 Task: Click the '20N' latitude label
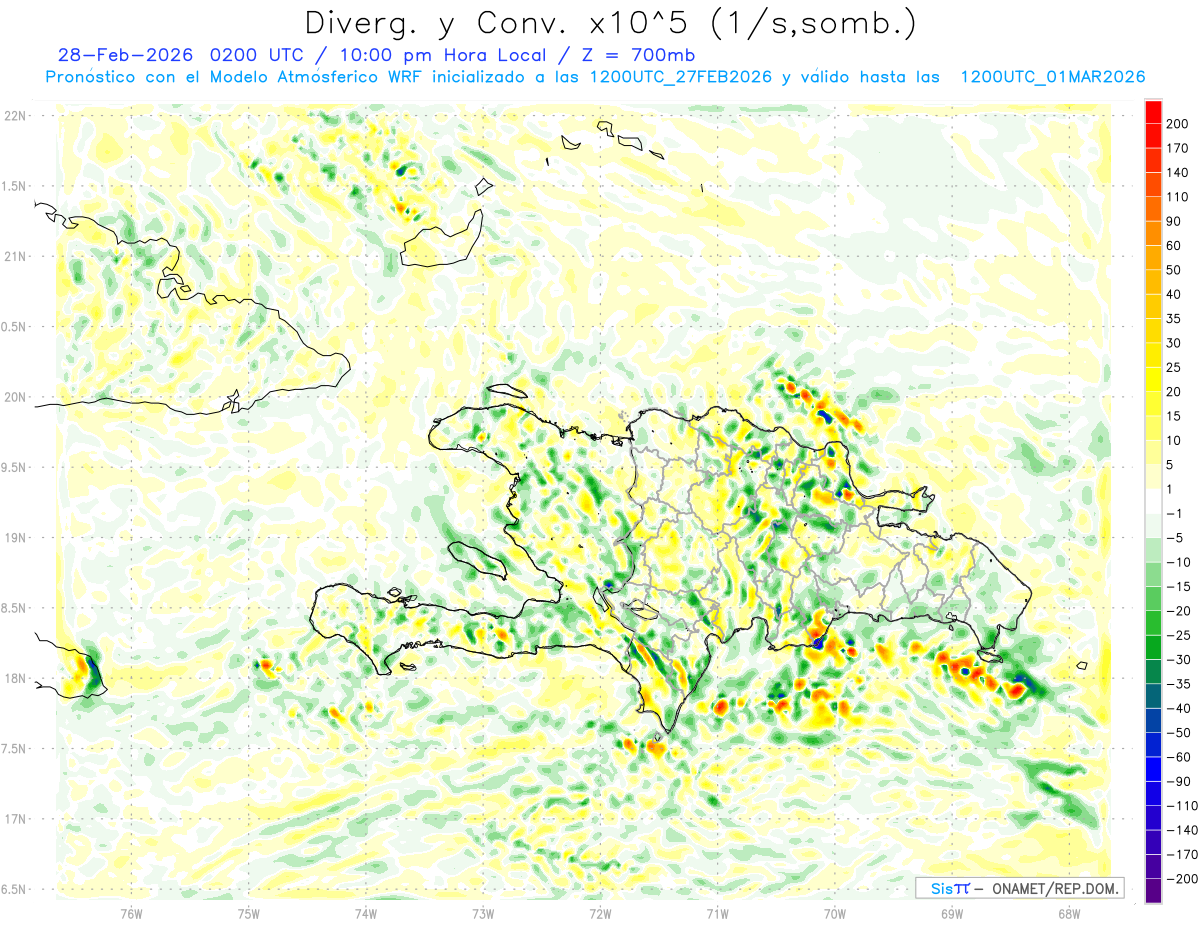point(15,397)
